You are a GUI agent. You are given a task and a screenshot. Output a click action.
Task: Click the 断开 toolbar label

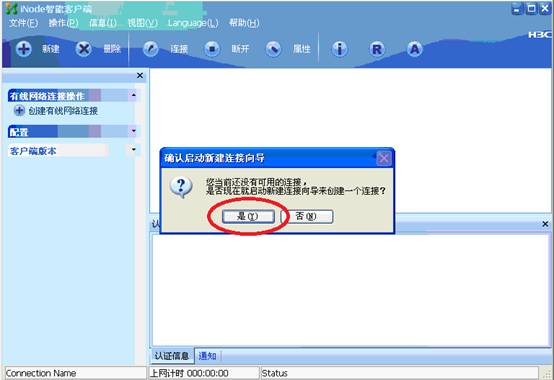click(x=240, y=49)
